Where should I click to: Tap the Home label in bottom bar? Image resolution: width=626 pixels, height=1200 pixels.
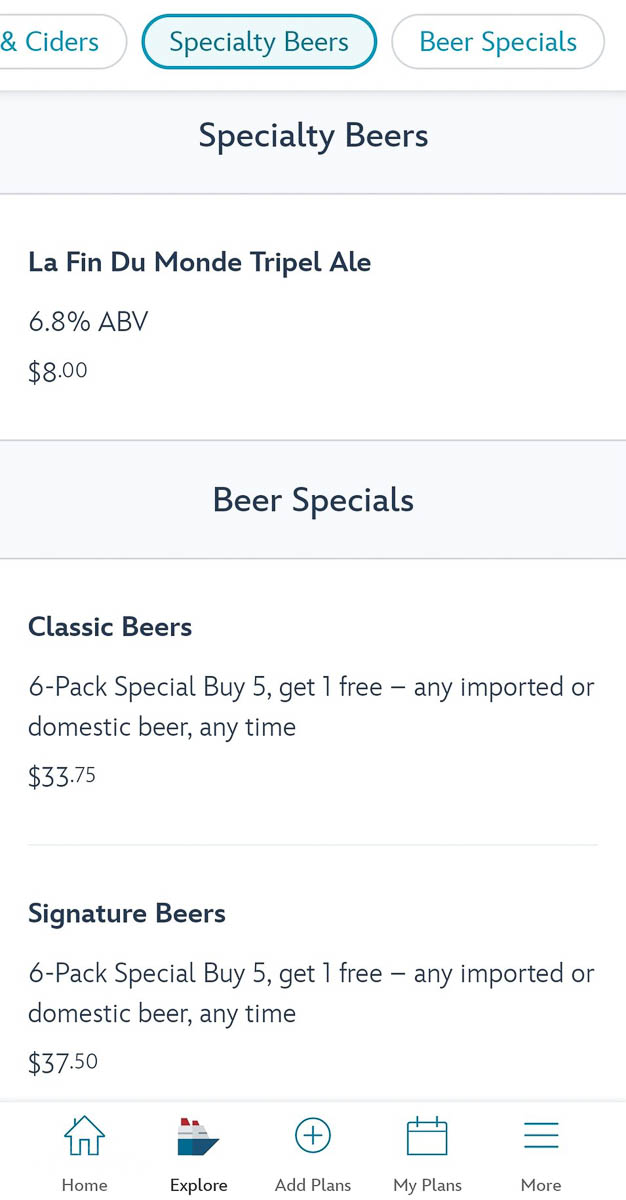[x=84, y=1185]
